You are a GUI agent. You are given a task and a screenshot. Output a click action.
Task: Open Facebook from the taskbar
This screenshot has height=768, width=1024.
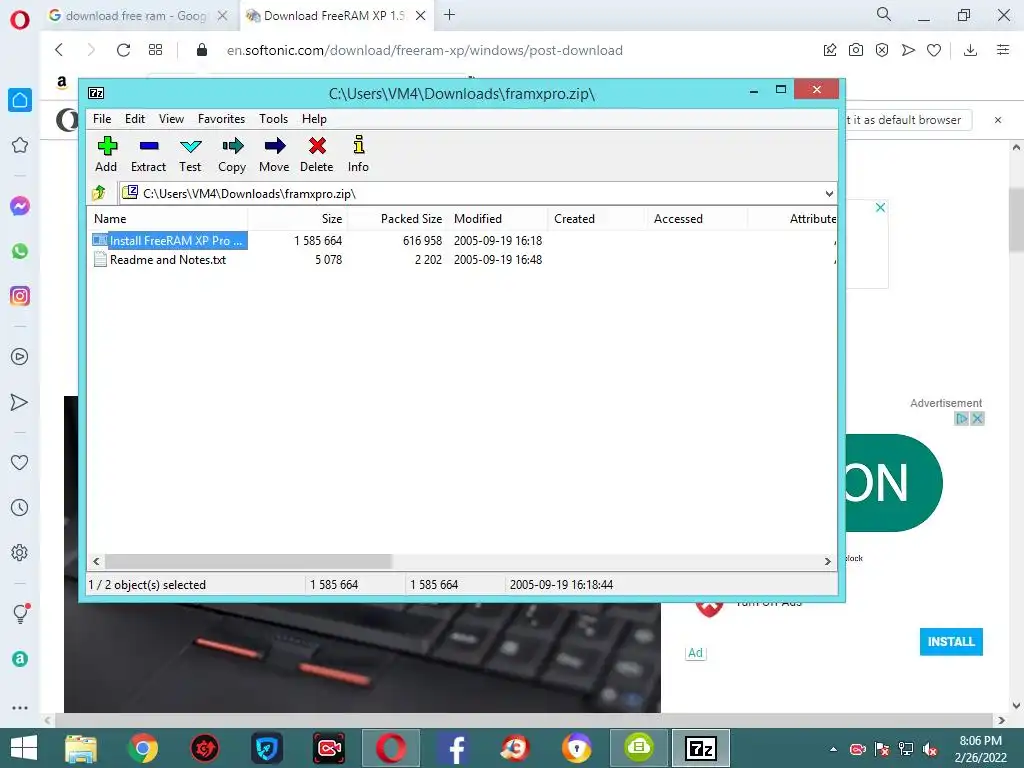click(455, 748)
